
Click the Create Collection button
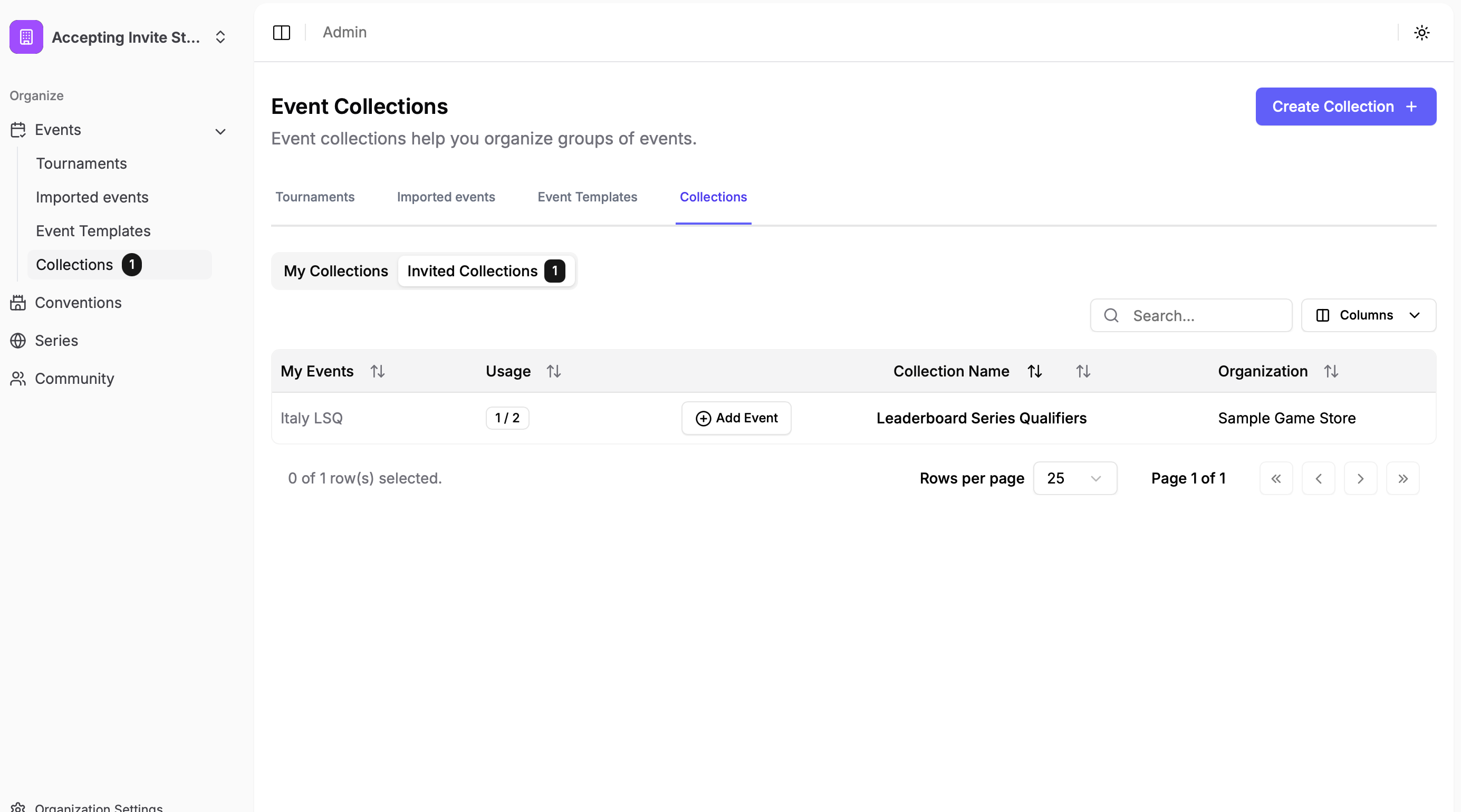coord(1345,107)
